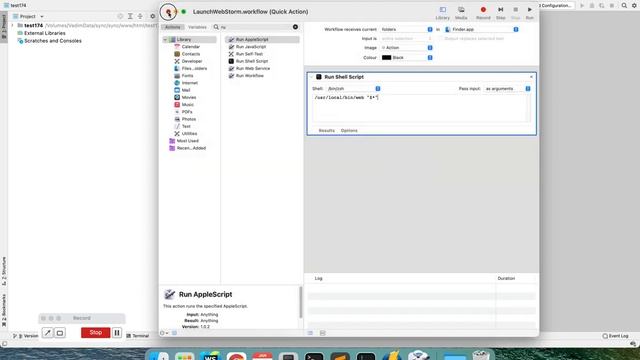Click the red Record button in Automator
The image size is (640, 360).
point(483,13)
